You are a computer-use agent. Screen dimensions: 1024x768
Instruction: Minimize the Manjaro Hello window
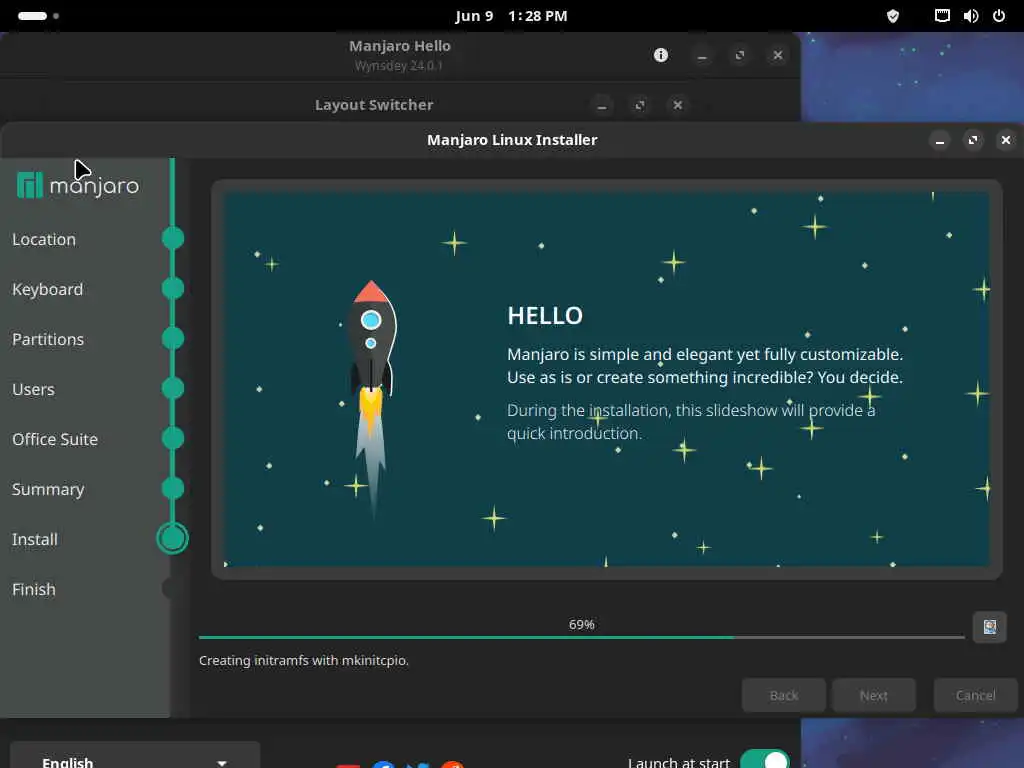pyautogui.click(x=701, y=56)
